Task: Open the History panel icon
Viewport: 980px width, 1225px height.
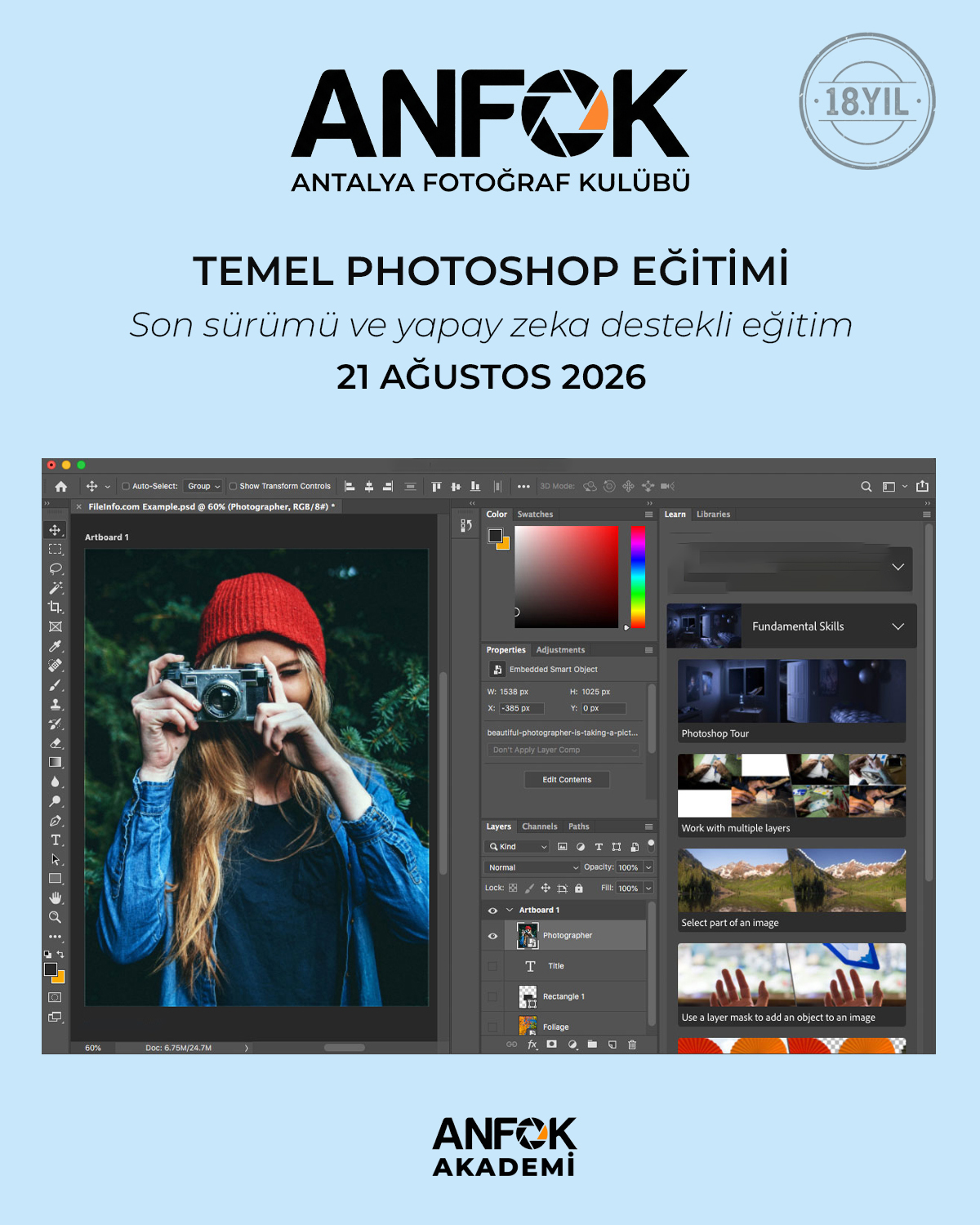Action: click(466, 525)
